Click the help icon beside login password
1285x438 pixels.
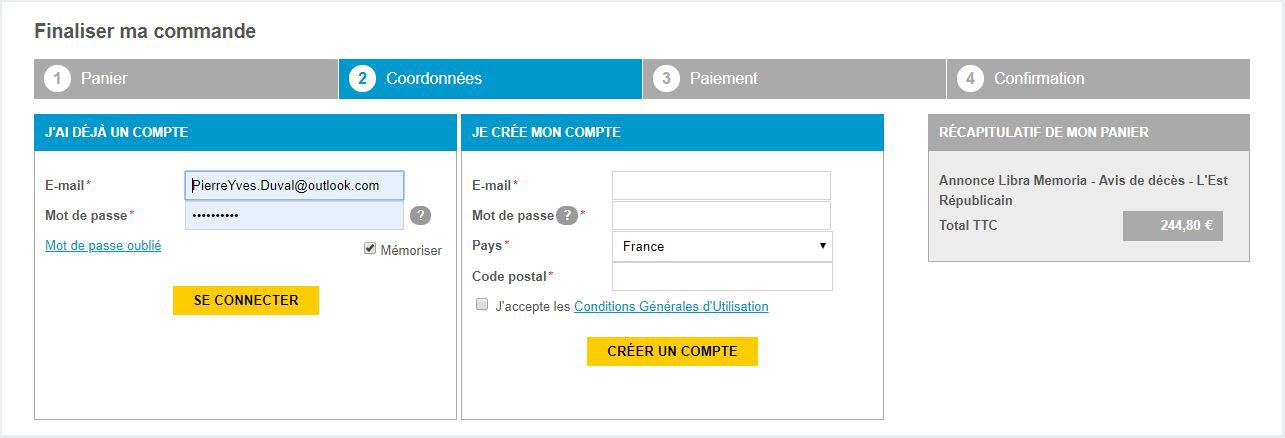tap(420, 215)
